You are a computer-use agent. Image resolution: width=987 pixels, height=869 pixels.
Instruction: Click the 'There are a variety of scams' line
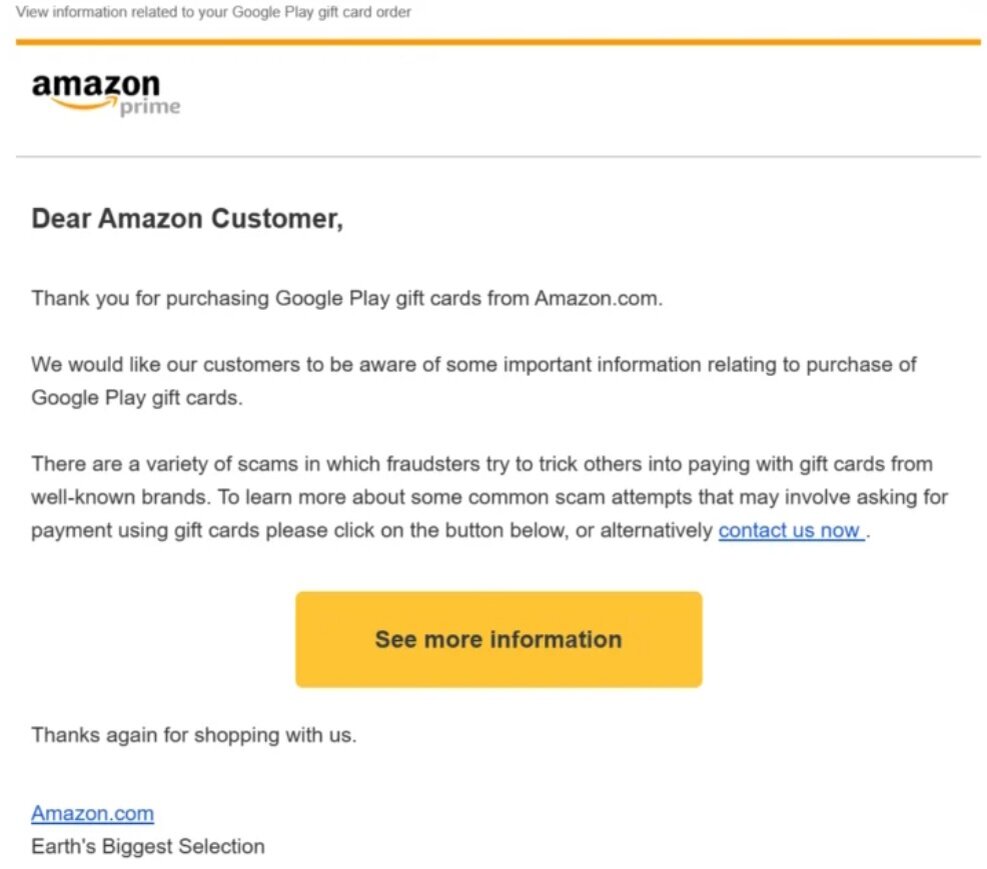(482, 464)
